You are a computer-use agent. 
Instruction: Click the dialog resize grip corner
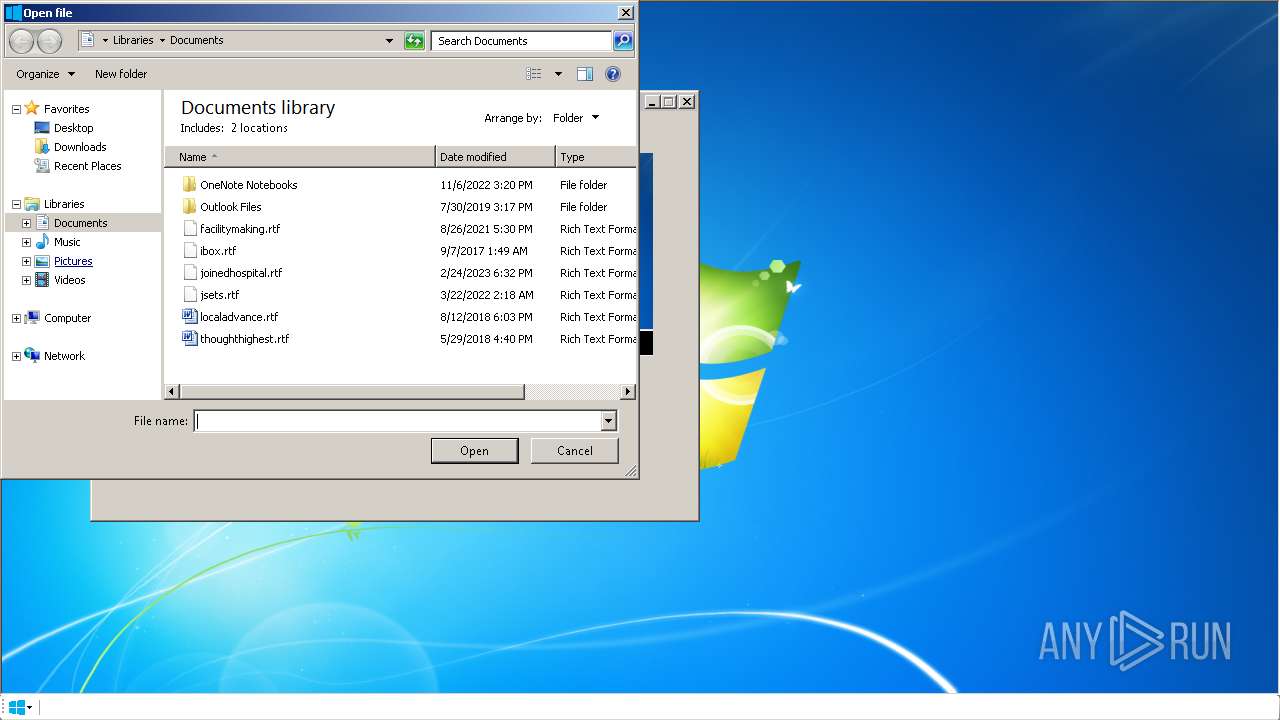coord(631,471)
